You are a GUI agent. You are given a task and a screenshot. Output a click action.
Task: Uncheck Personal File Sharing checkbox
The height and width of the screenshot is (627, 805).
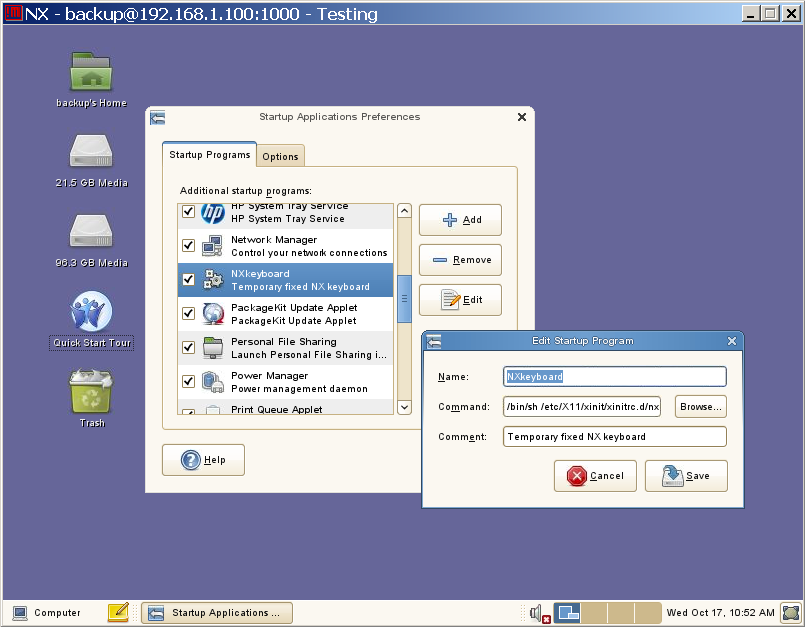tap(188, 347)
